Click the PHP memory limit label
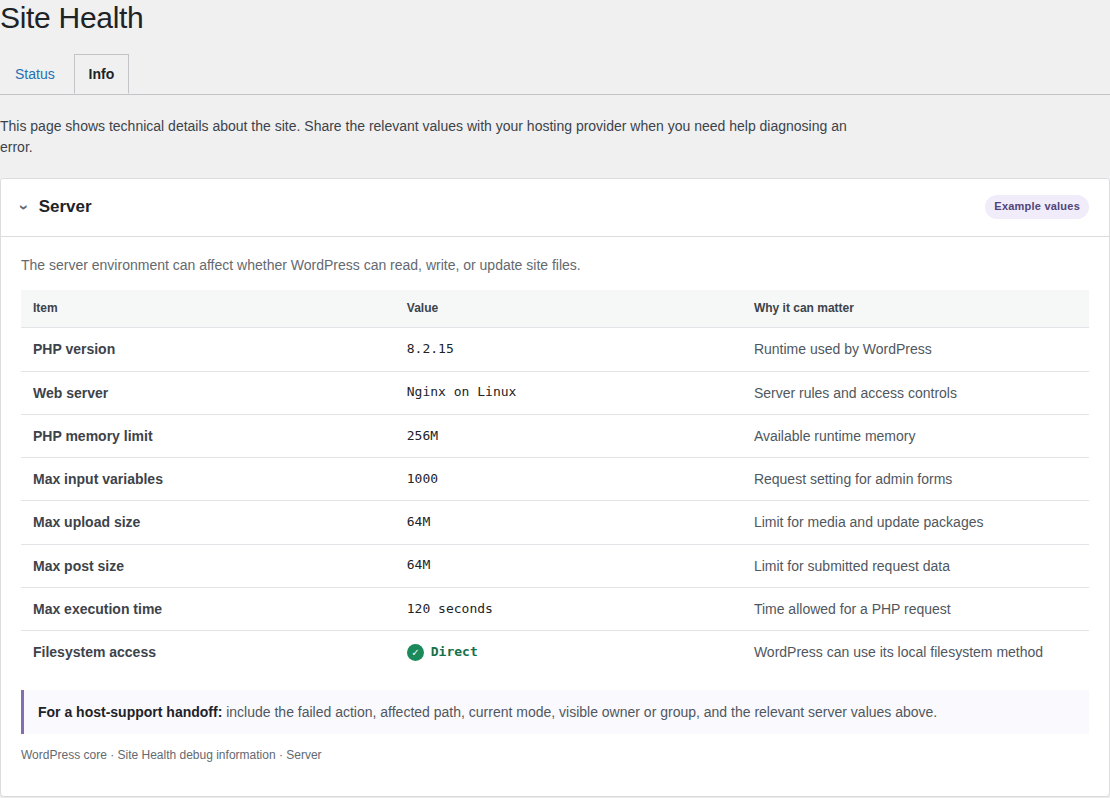Screen dimensions: 1110x798 pos(93,436)
